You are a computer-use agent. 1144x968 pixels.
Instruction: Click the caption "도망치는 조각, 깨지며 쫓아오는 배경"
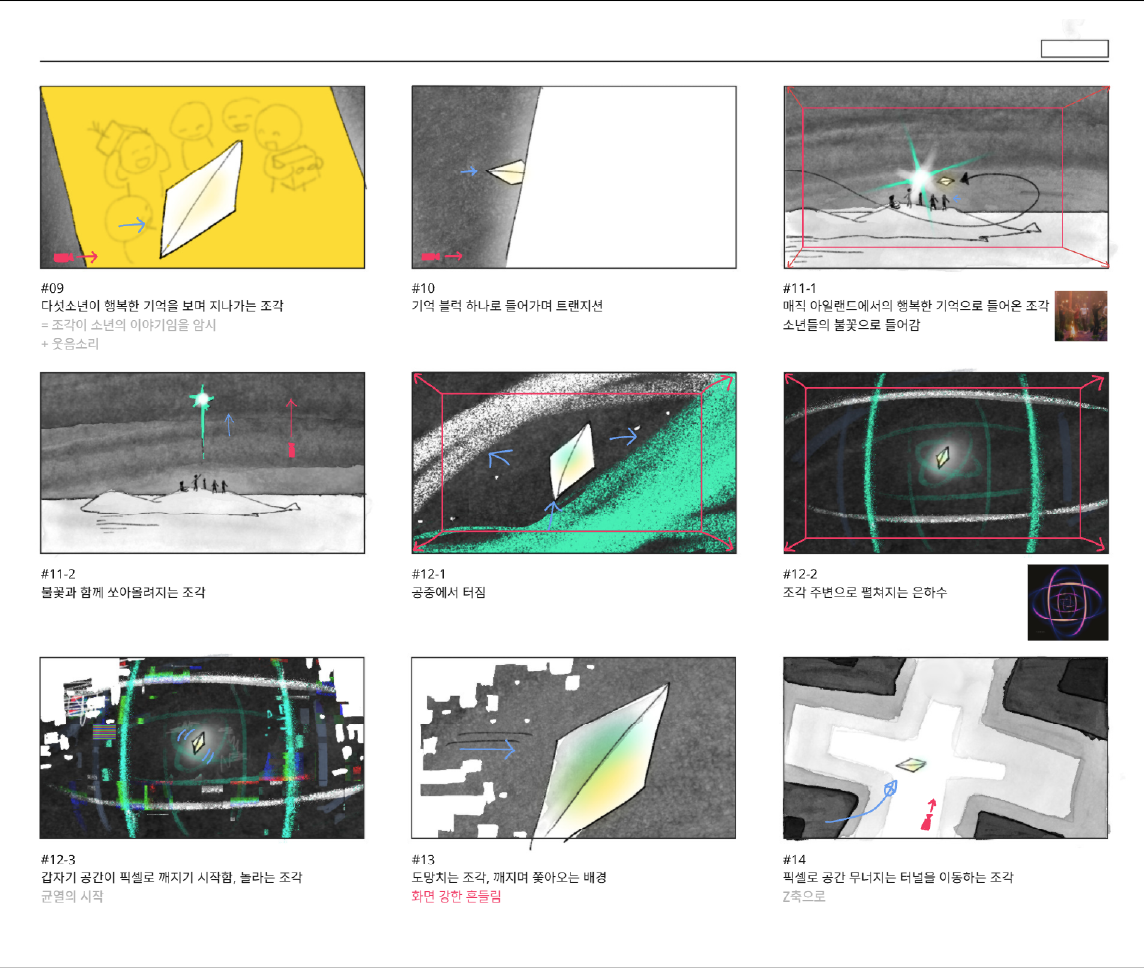[x=509, y=878]
